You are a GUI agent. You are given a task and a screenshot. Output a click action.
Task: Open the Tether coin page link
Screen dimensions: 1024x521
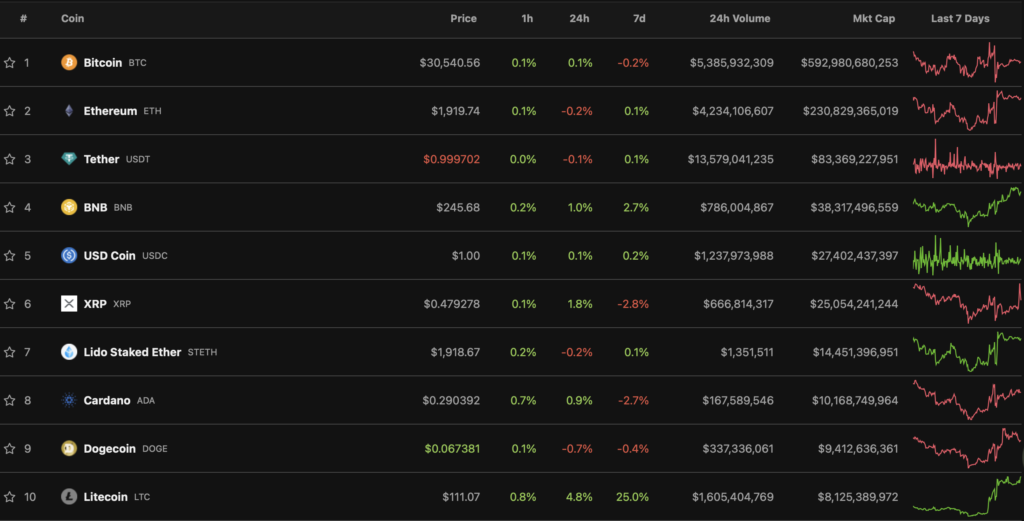click(101, 159)
